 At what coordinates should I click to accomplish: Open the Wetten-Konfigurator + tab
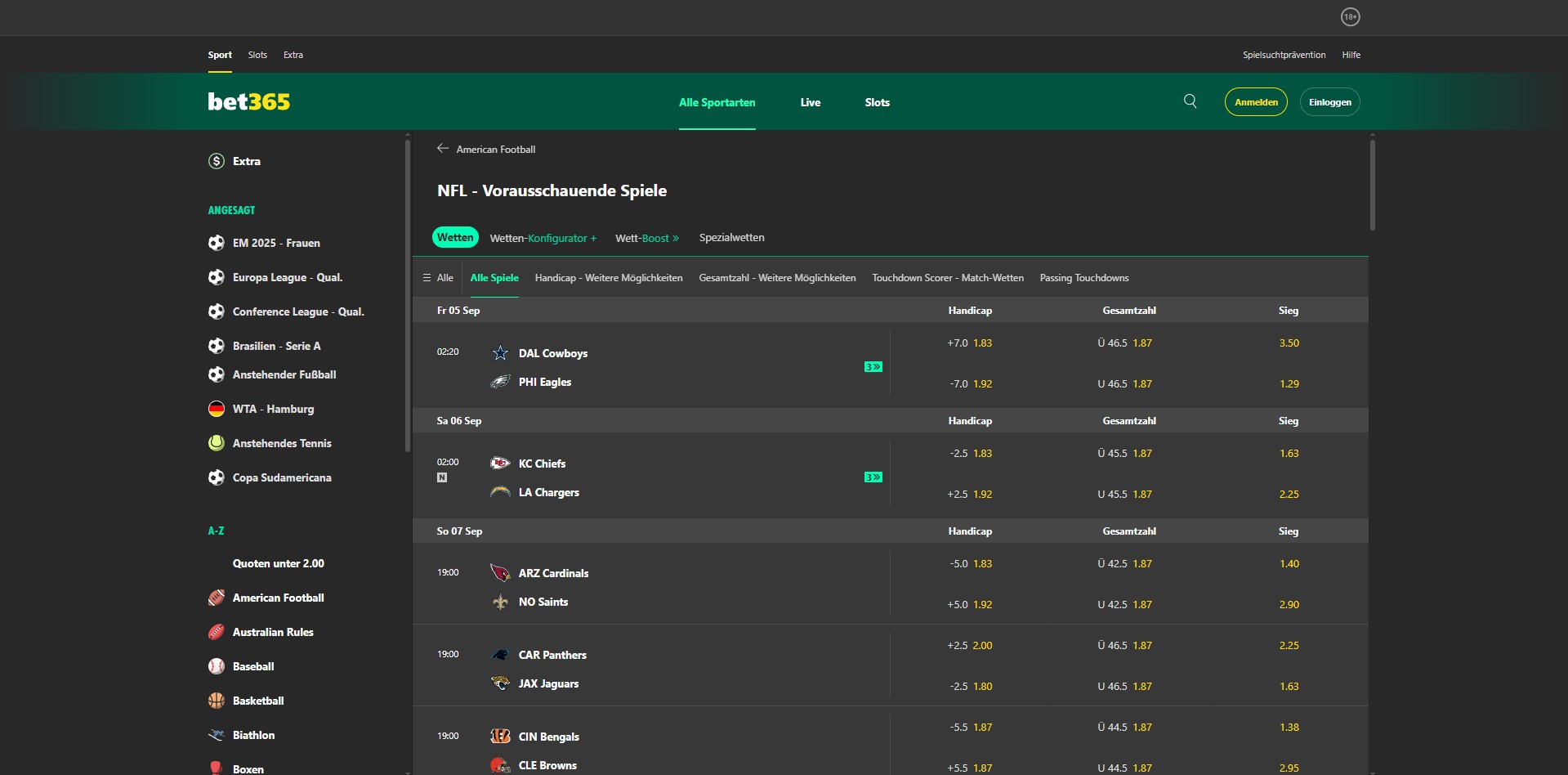[x=543, y=238]
